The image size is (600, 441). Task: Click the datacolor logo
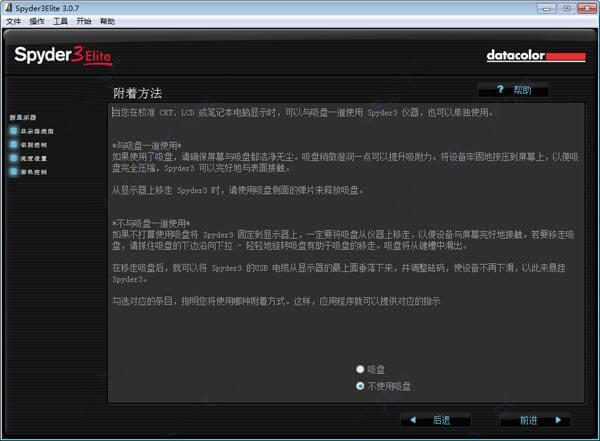(536, 56)
